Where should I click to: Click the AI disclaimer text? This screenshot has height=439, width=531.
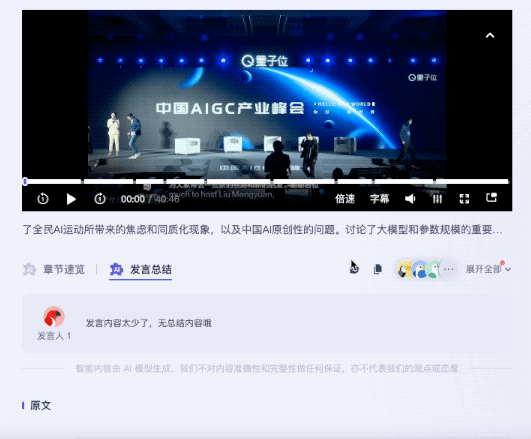[267, 368]
